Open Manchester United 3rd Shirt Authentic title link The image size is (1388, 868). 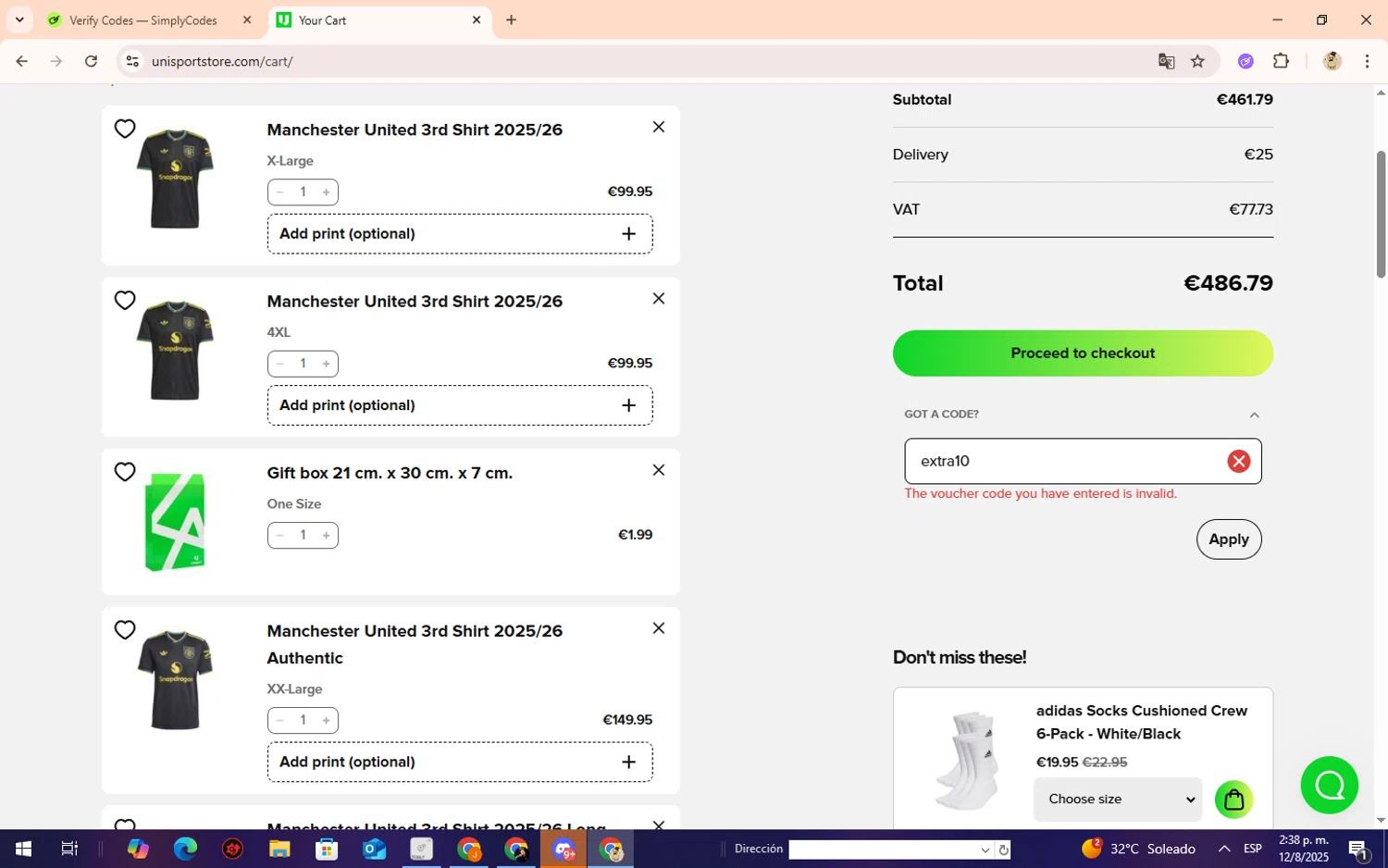coord(415,645)
